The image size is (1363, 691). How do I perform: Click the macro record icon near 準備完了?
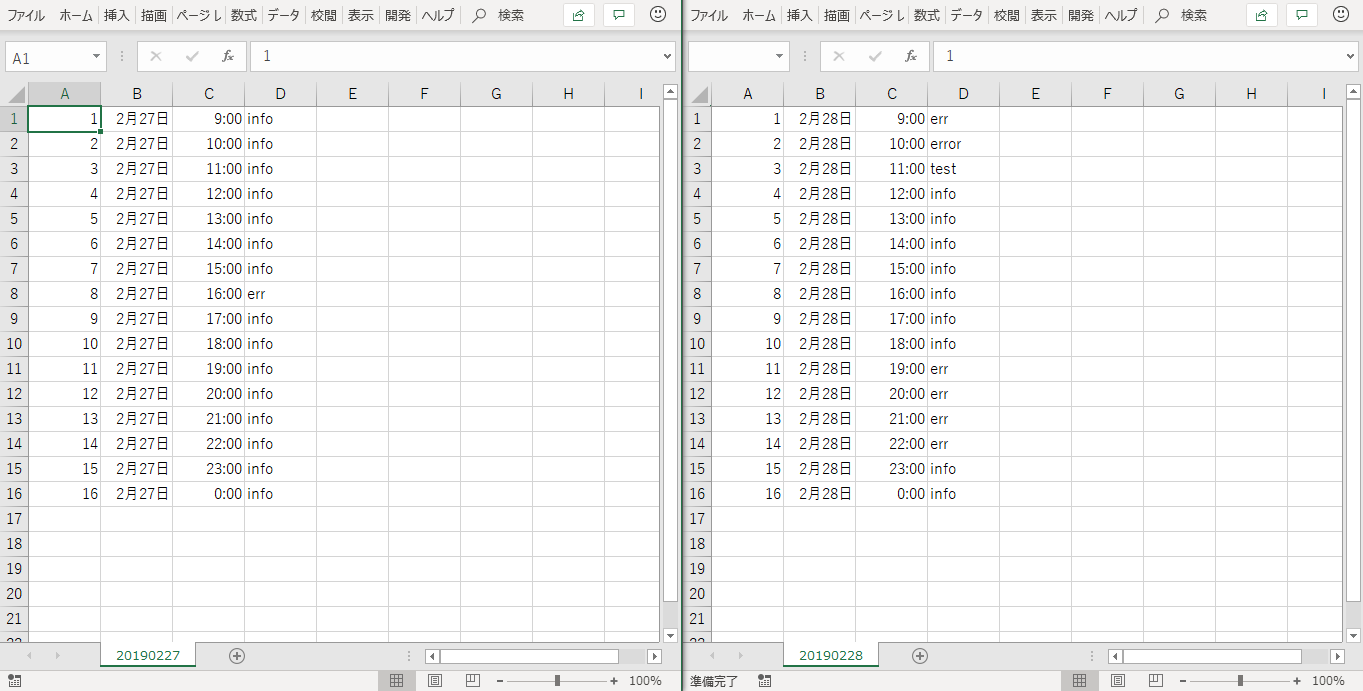(764, 680)
